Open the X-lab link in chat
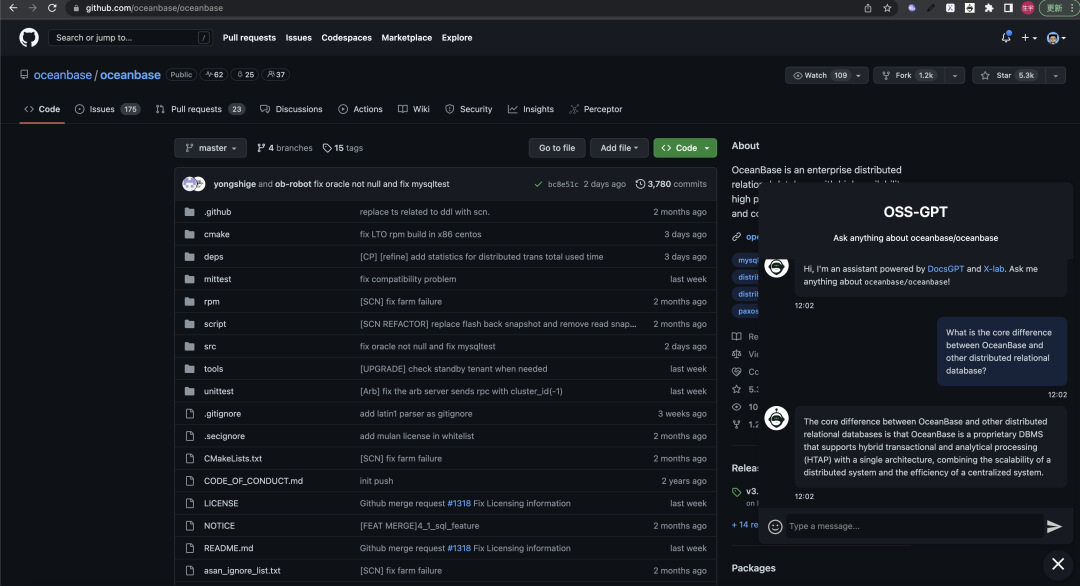Screen dimensions: 1080x586 point(993,269)
